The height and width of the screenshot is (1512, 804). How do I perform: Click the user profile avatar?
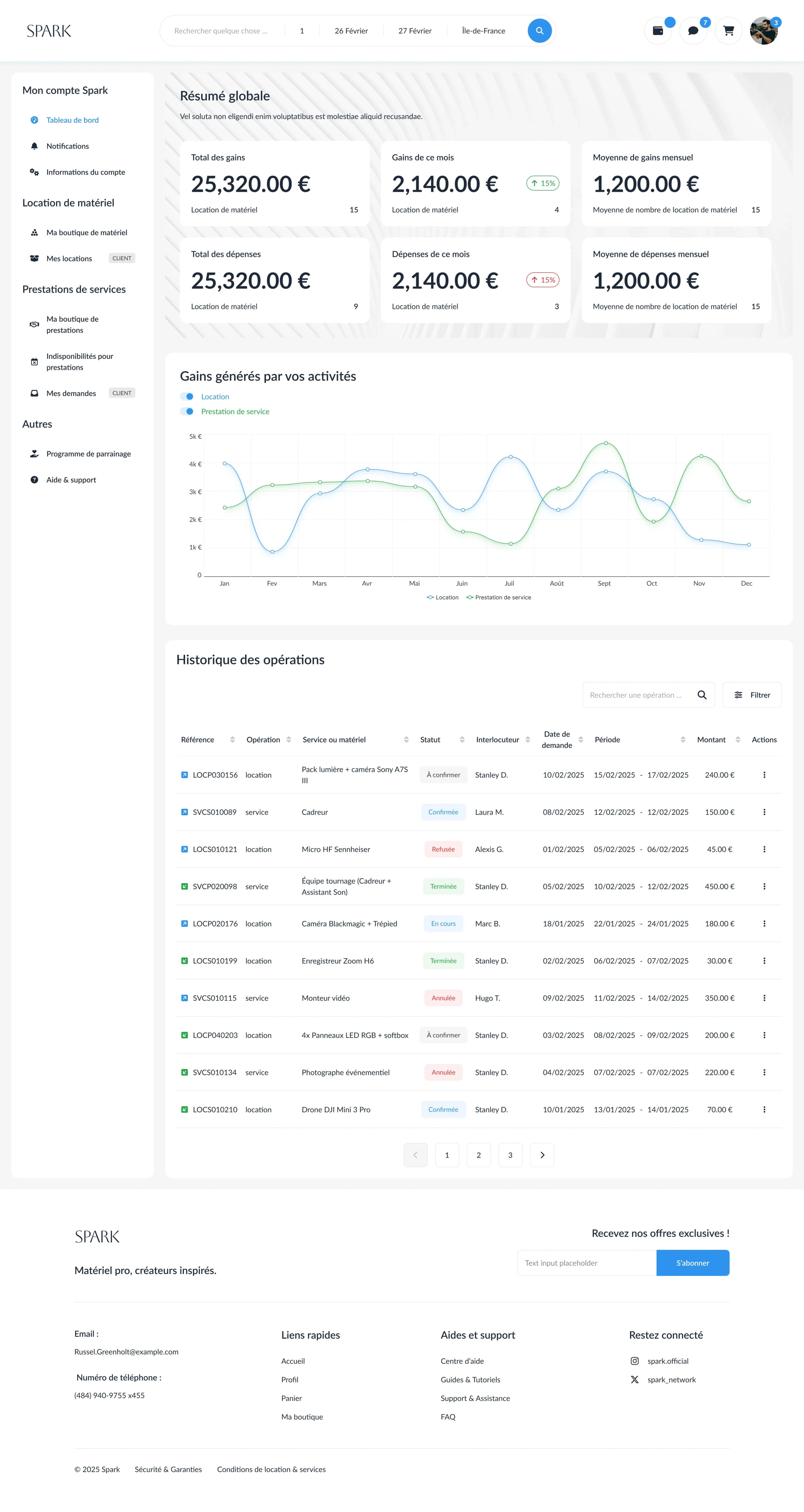click(x=763, y=30)
